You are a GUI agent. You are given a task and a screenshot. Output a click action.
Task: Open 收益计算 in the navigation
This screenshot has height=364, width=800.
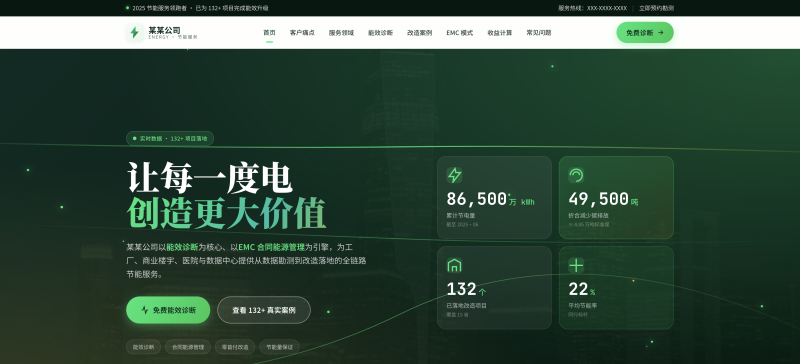tap(499, 33)
